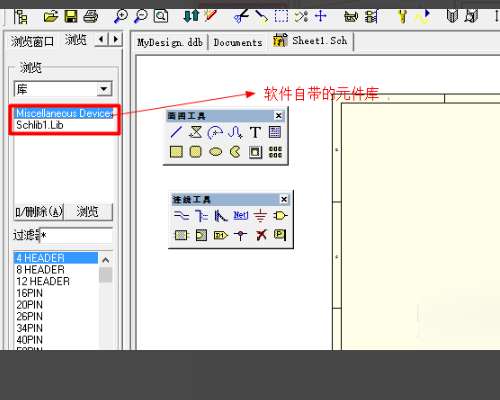The image size is (500, 400).
Task: Open file with the folder icon
Action: [51, 16]
